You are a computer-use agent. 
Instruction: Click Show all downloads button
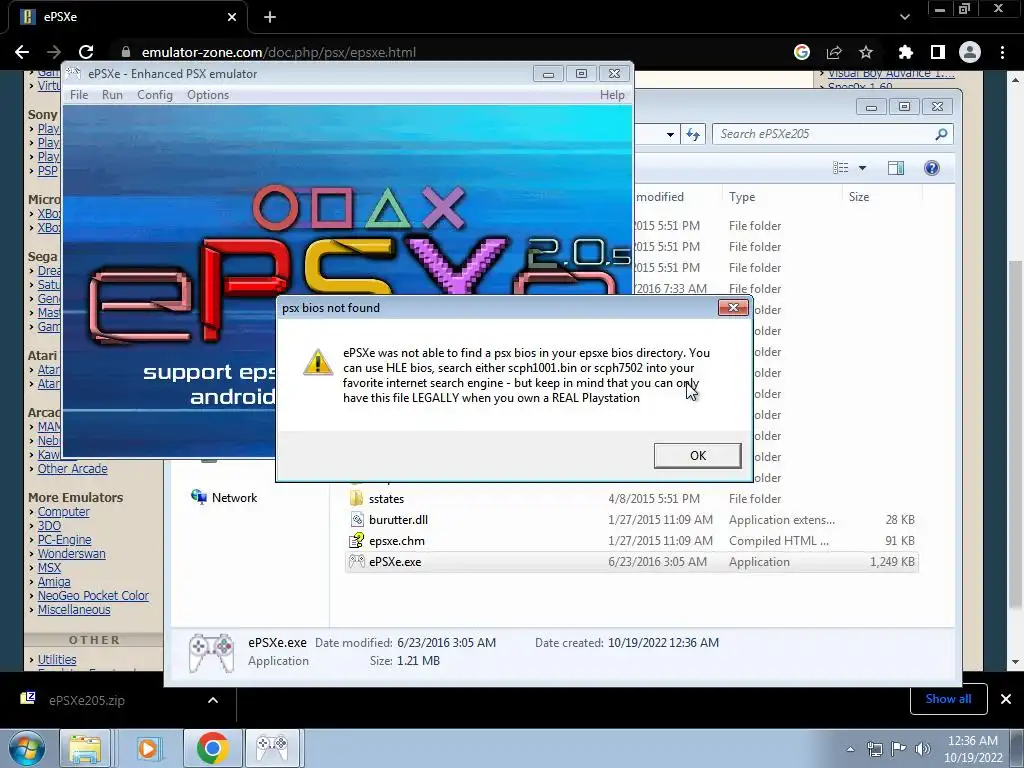(948, 699)
